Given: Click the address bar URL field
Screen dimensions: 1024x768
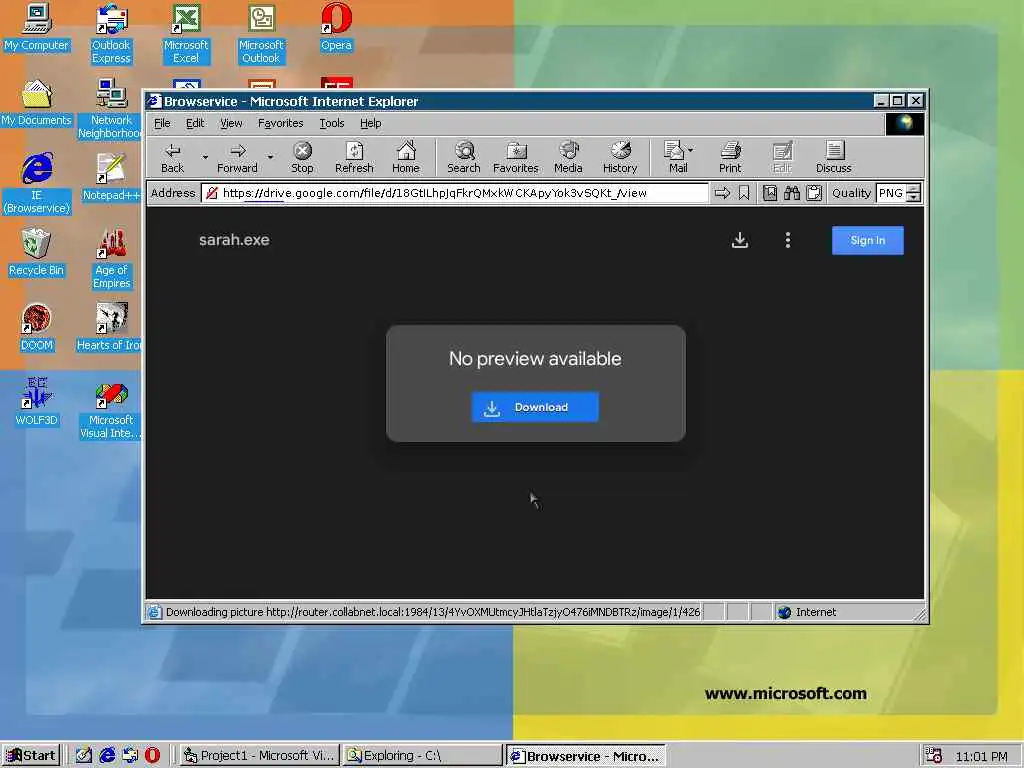Looking at the screenshot, I should [455, 193].
